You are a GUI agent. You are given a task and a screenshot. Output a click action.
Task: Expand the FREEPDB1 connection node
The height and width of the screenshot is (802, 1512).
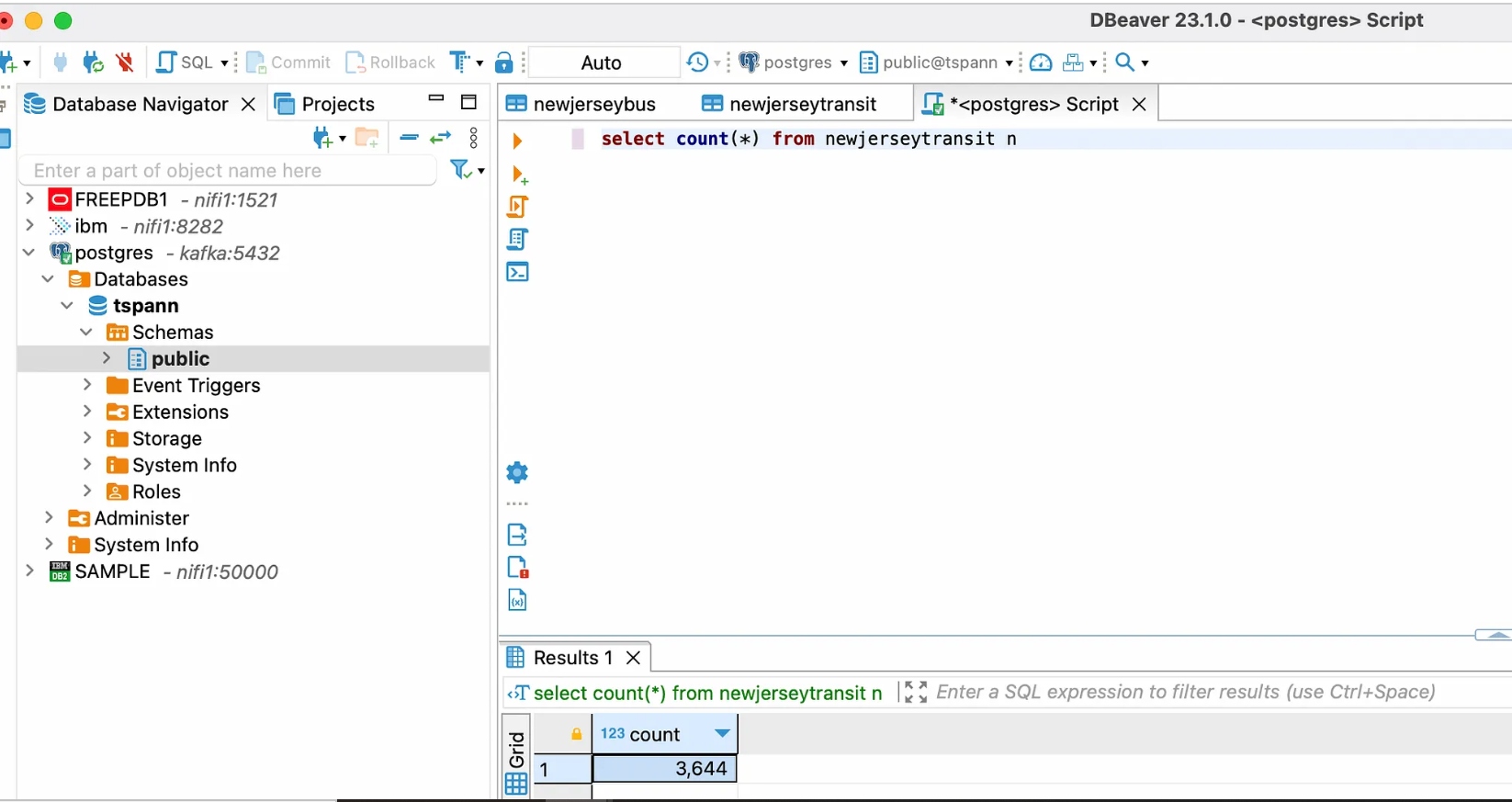[x=29, y=199]
